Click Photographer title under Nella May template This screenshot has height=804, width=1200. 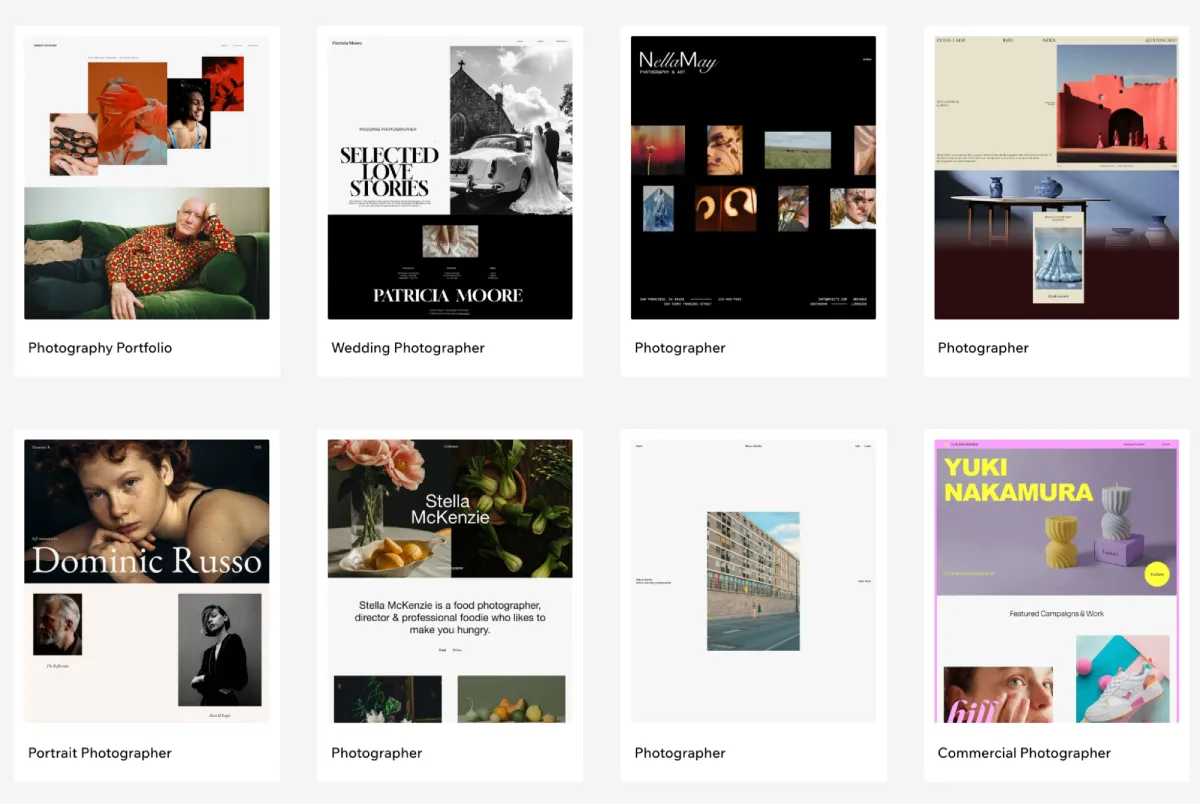click(680, 348)
